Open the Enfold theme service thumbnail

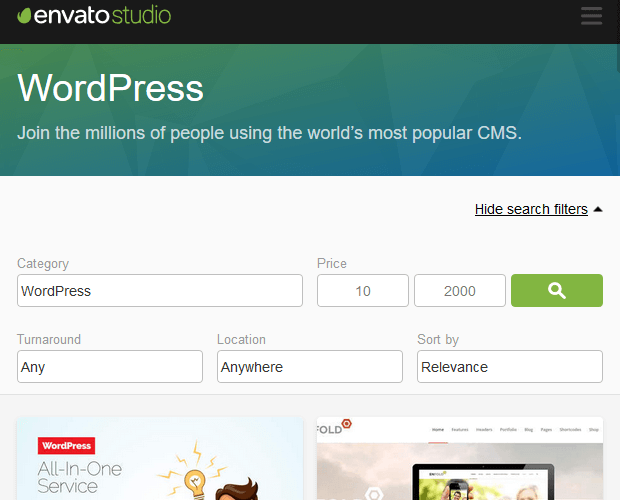[x=460, y=458]
